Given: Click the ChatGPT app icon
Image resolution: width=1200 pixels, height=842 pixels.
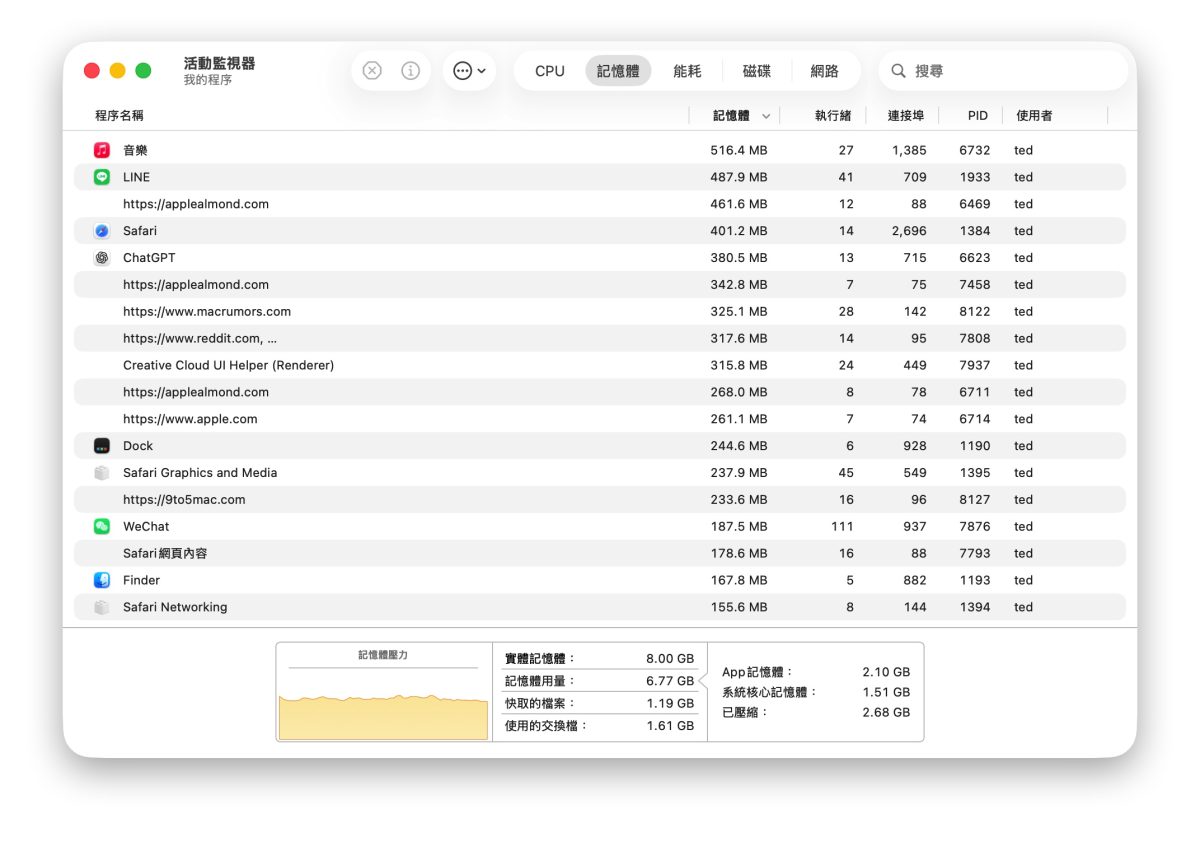Looking at the screenshot, I should (102, 258).
